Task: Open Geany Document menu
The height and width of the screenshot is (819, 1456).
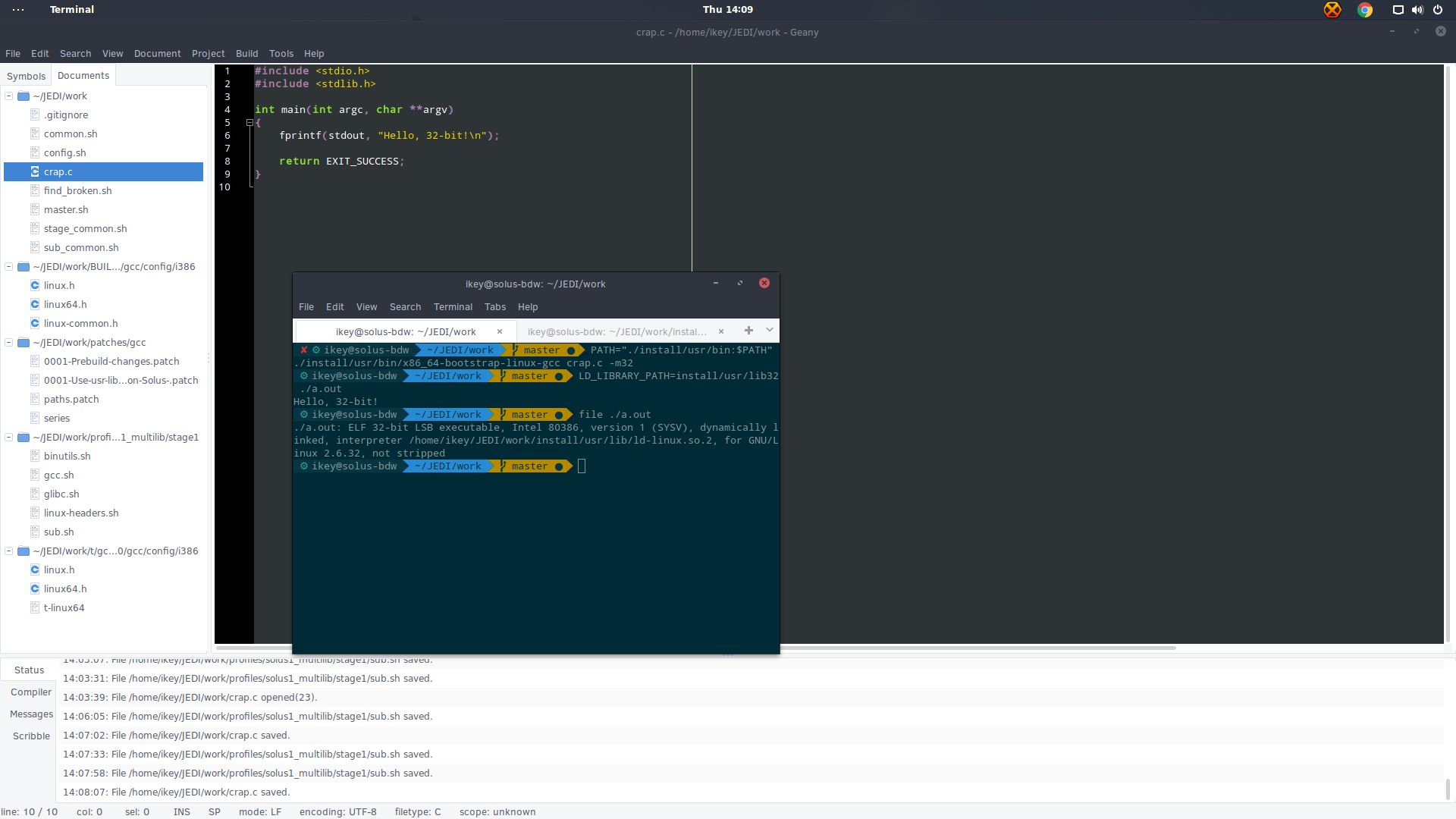Action: click(x=157, y=54)
